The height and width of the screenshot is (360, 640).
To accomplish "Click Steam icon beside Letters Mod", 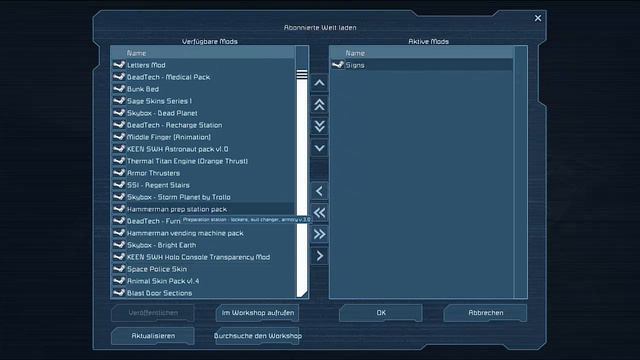I will coord(119,64).
